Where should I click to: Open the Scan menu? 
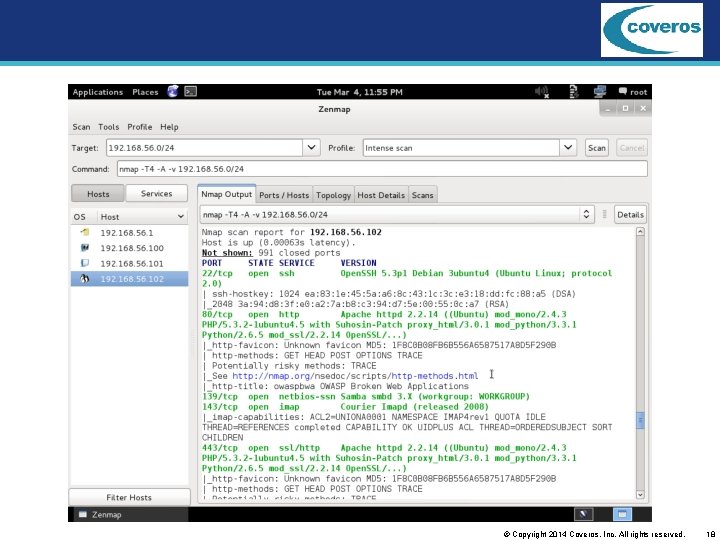tap(81, 127)
